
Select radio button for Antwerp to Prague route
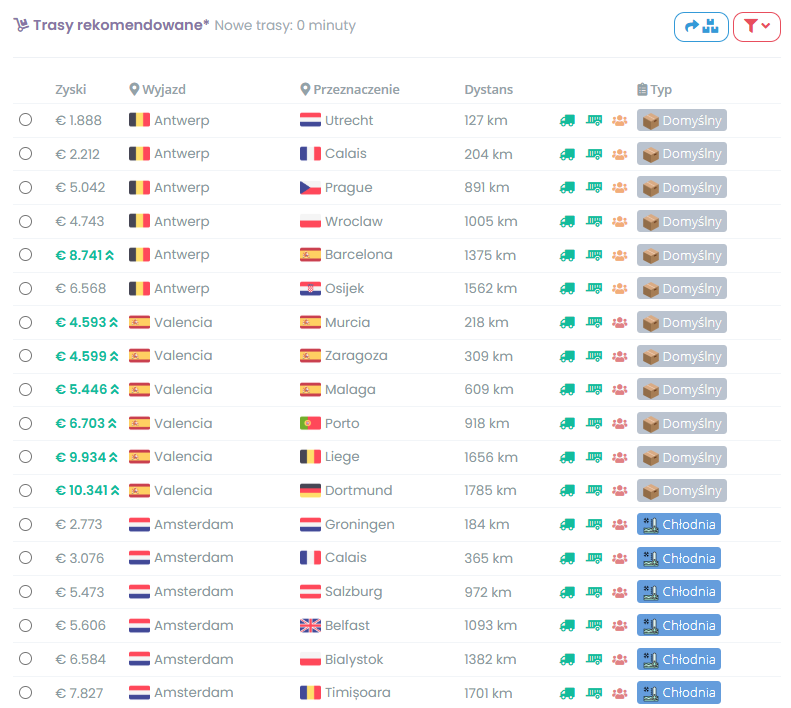25,187
